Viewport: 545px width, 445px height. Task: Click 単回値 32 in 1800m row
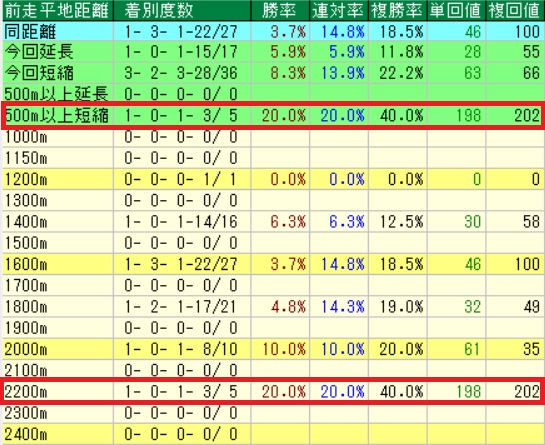(472, 307)
